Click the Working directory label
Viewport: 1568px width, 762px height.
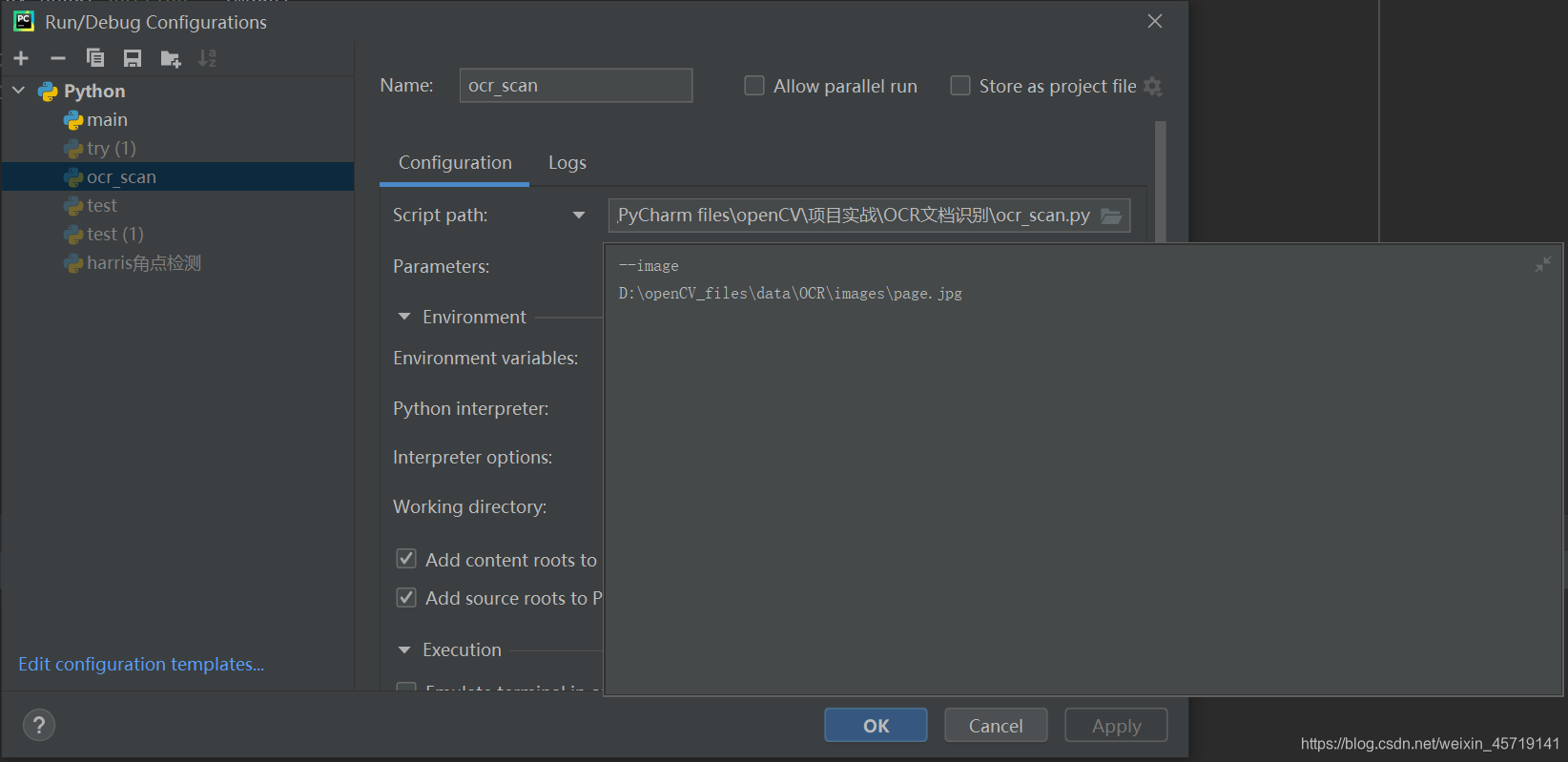(x=469, y=507)
